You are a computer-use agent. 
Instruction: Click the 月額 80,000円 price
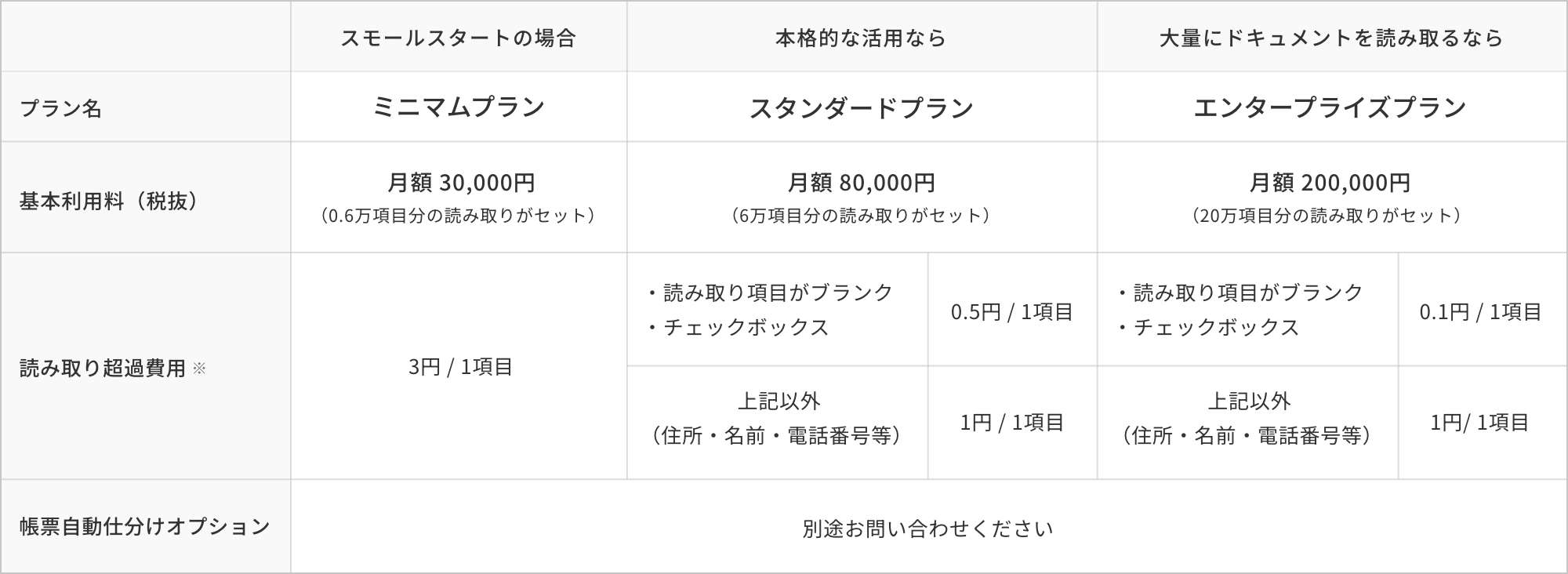coord(861,183)
